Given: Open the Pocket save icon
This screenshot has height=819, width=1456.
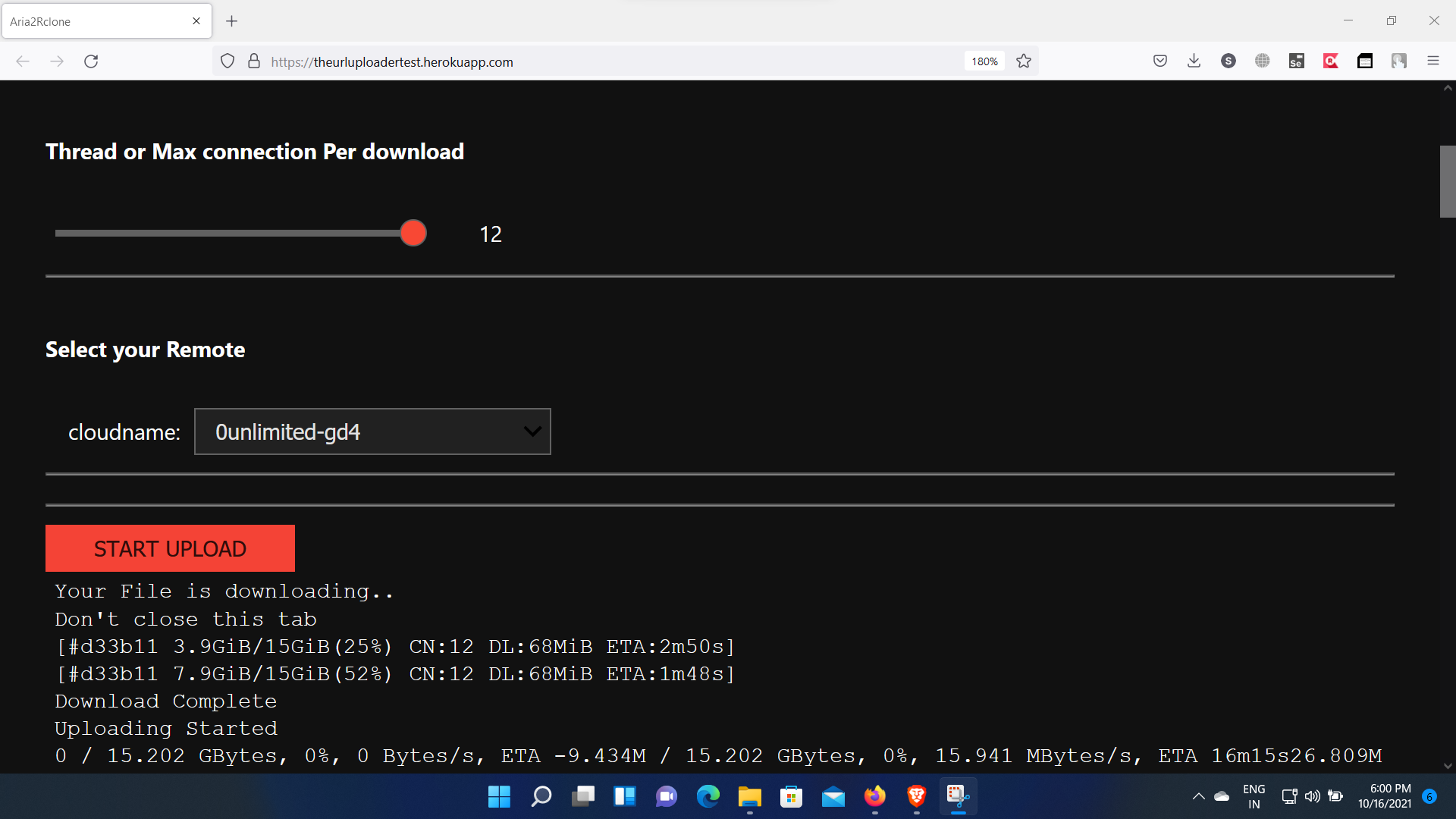Looking at the screenshot, I should coord(1159,61).
